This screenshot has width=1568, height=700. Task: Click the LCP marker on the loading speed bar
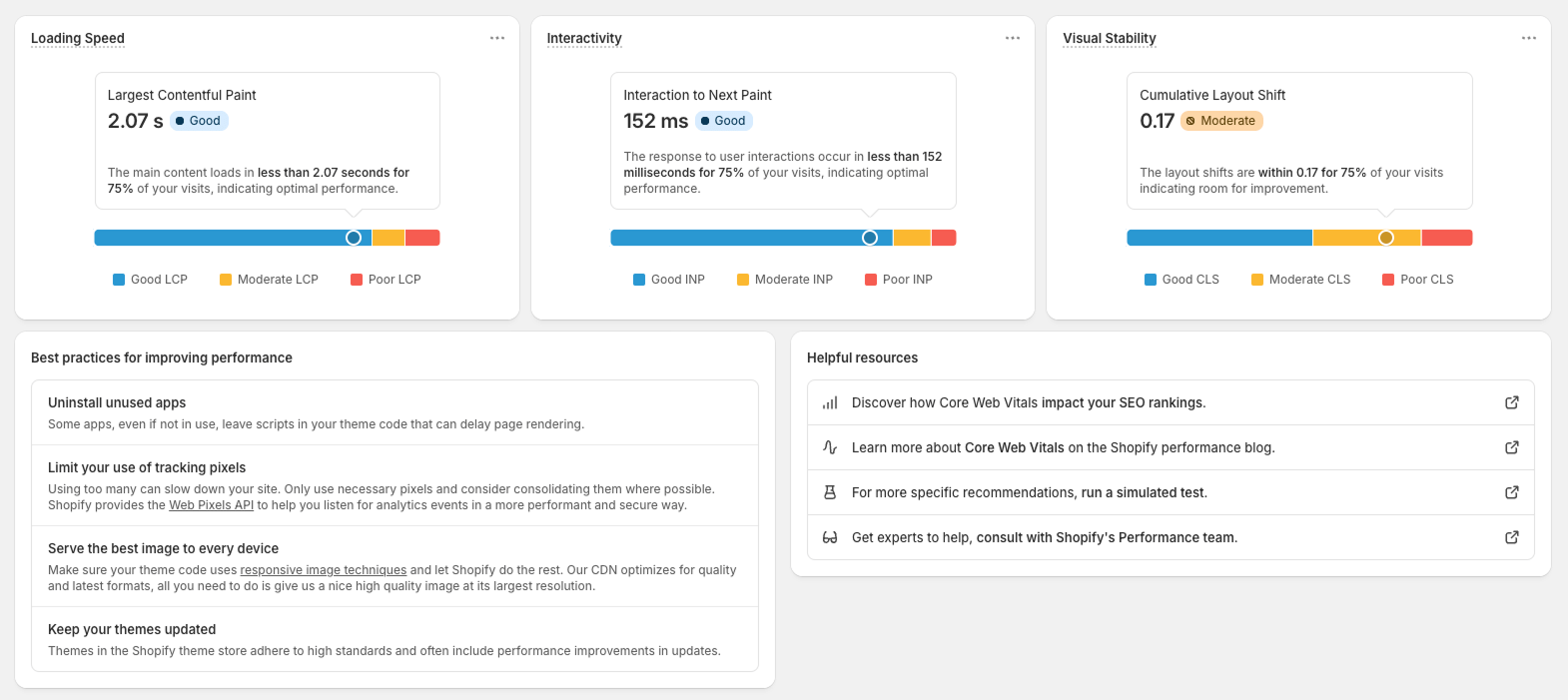click(x=354, y=238)
